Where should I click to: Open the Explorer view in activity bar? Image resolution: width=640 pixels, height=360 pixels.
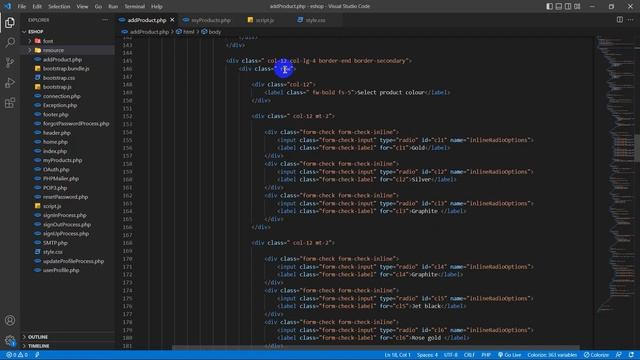pos(10,22)
